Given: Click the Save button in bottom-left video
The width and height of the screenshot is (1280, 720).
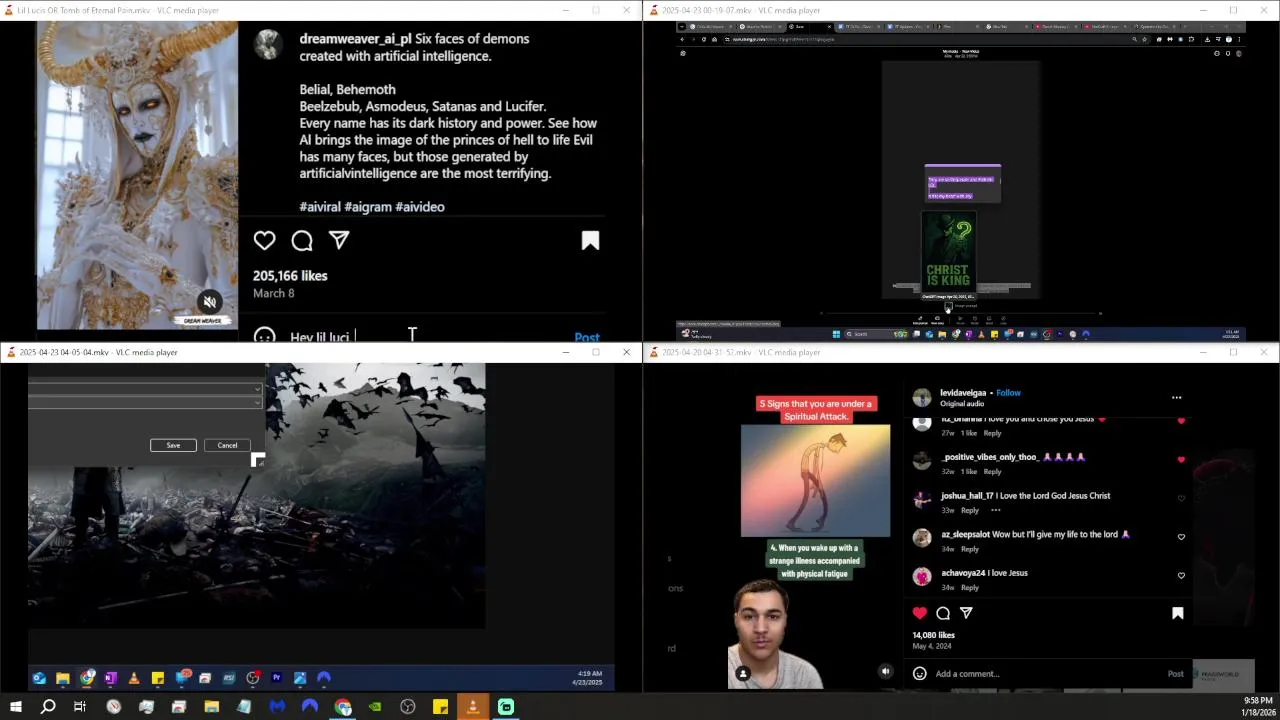Looking at the screenshot, I should click(173, 445).
